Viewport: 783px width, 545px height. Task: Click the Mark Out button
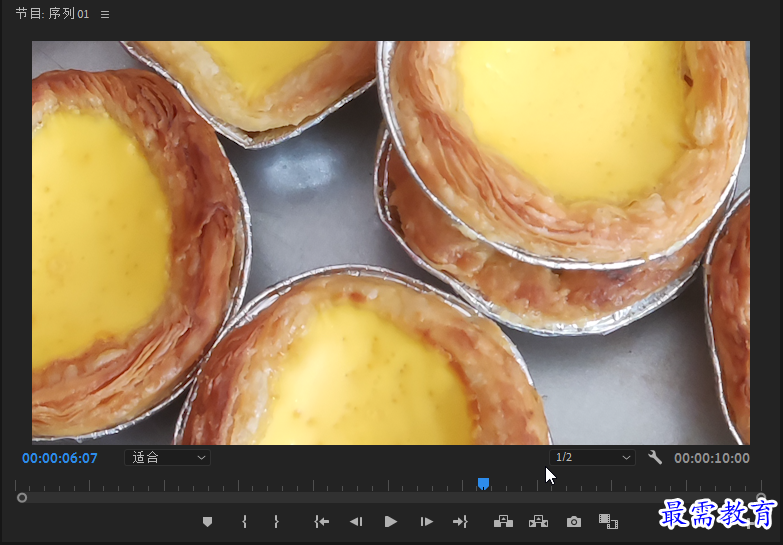[276, 522]
